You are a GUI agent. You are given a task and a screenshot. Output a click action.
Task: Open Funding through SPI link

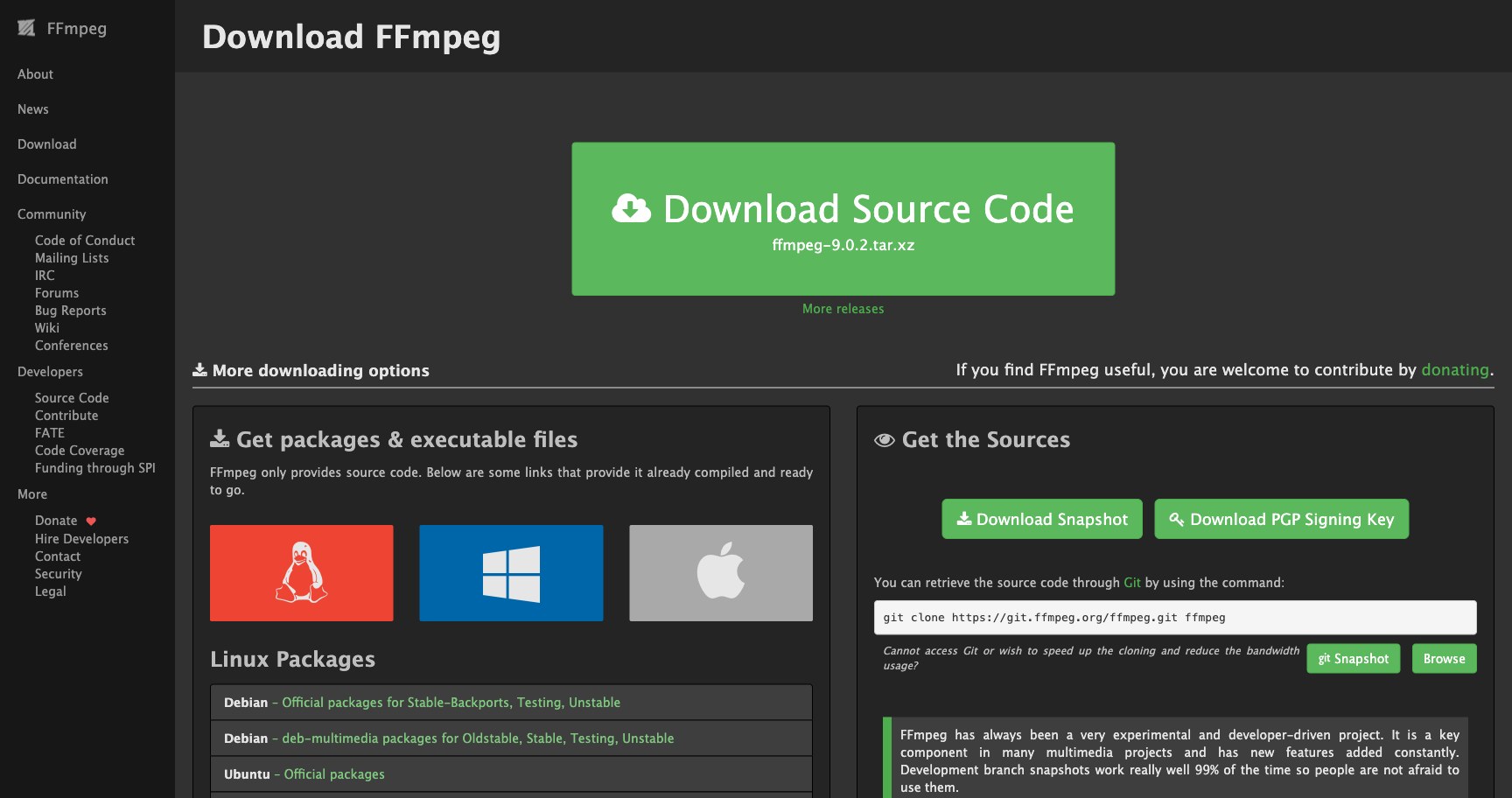click(95, 468)
